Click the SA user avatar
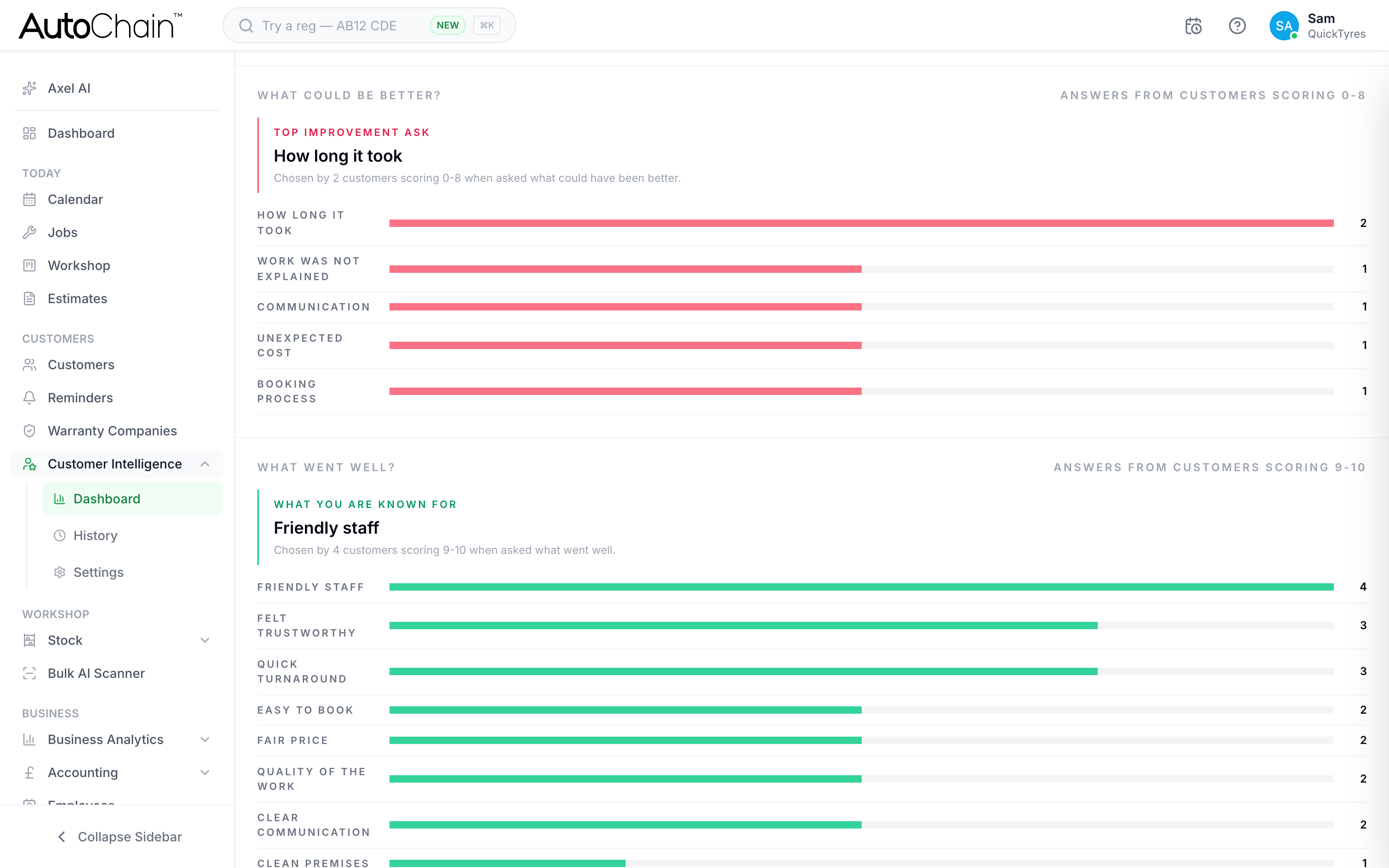The width and height of the screenshot is (1389, 868). click(1284, 26)
